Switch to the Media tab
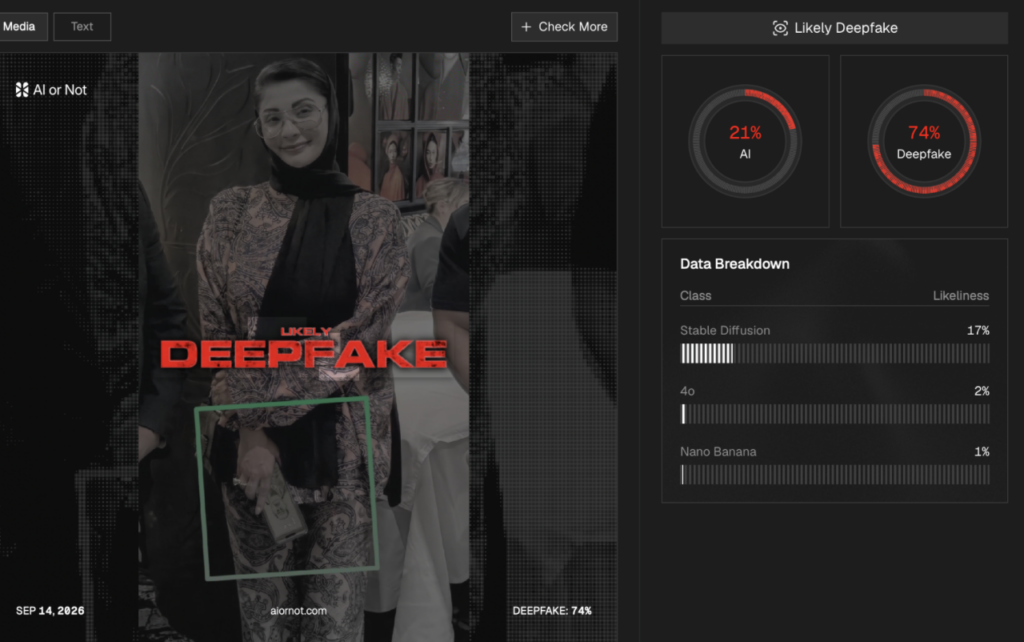Screen dimensions: 1024x642 point(21,27)
